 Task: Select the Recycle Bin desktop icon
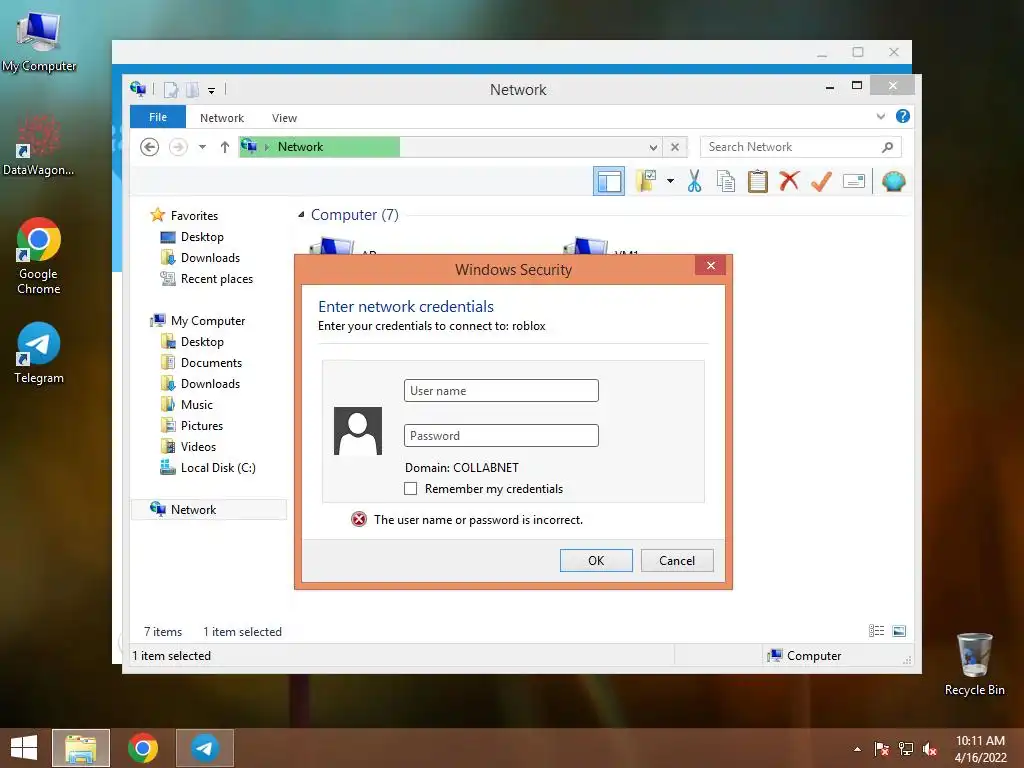[974, 664]
